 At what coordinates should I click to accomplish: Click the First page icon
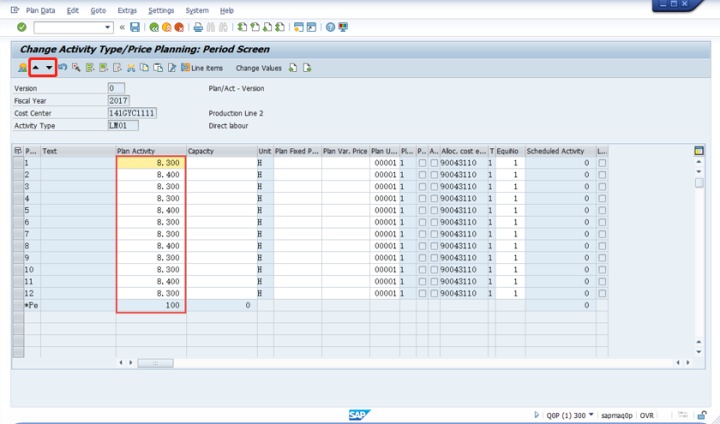[x=242, y=27]
